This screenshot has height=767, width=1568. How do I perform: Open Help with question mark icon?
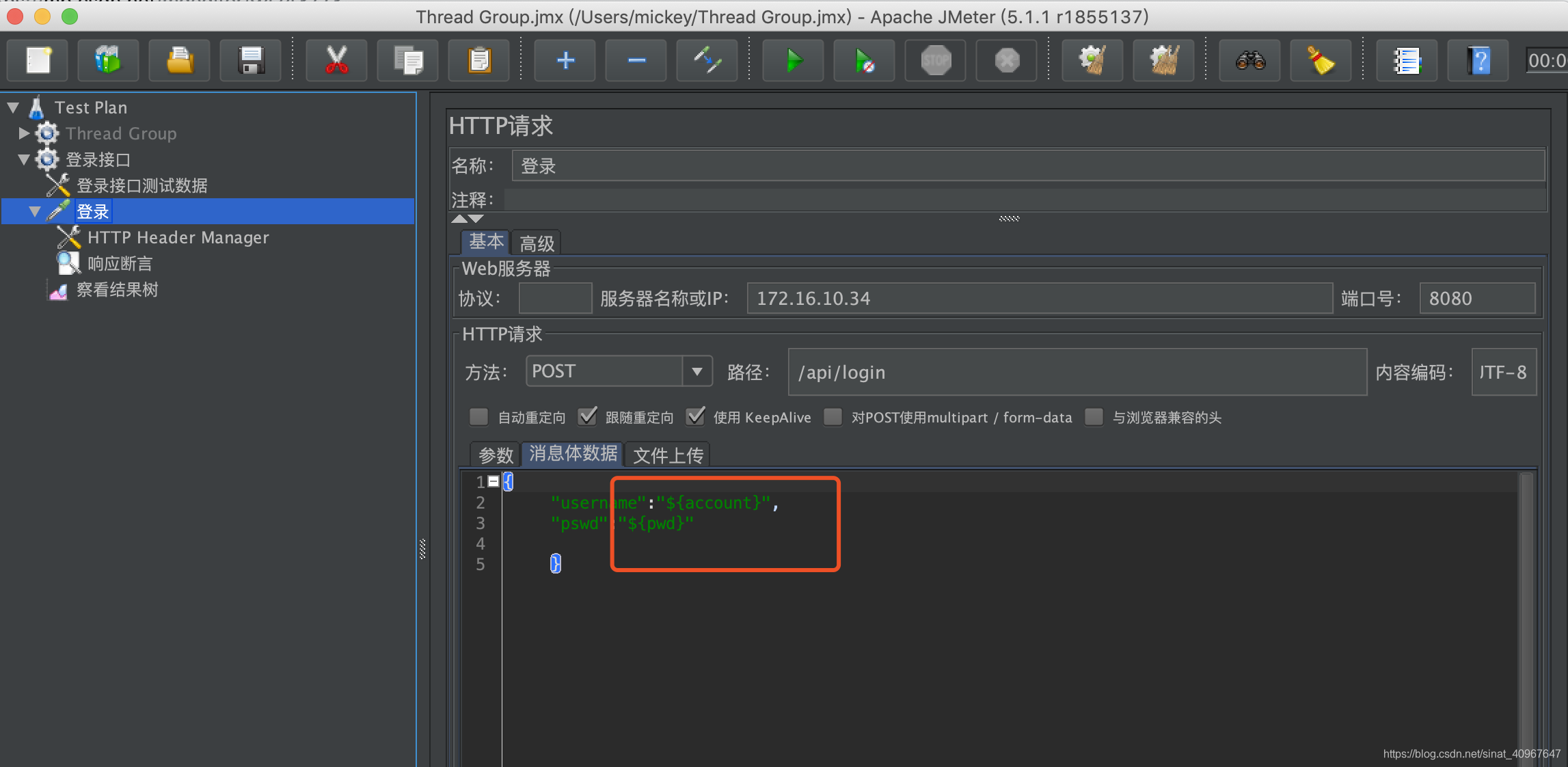(x=1478, y=61)
